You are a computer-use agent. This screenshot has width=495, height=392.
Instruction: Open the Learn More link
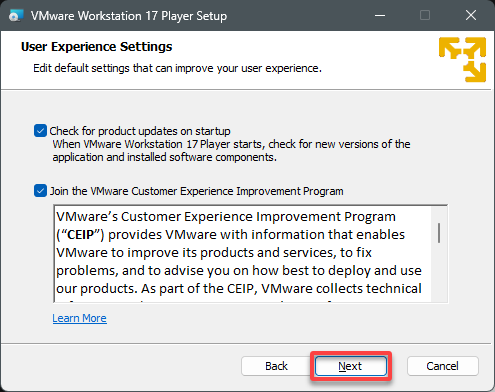click(x=79, y=318)
